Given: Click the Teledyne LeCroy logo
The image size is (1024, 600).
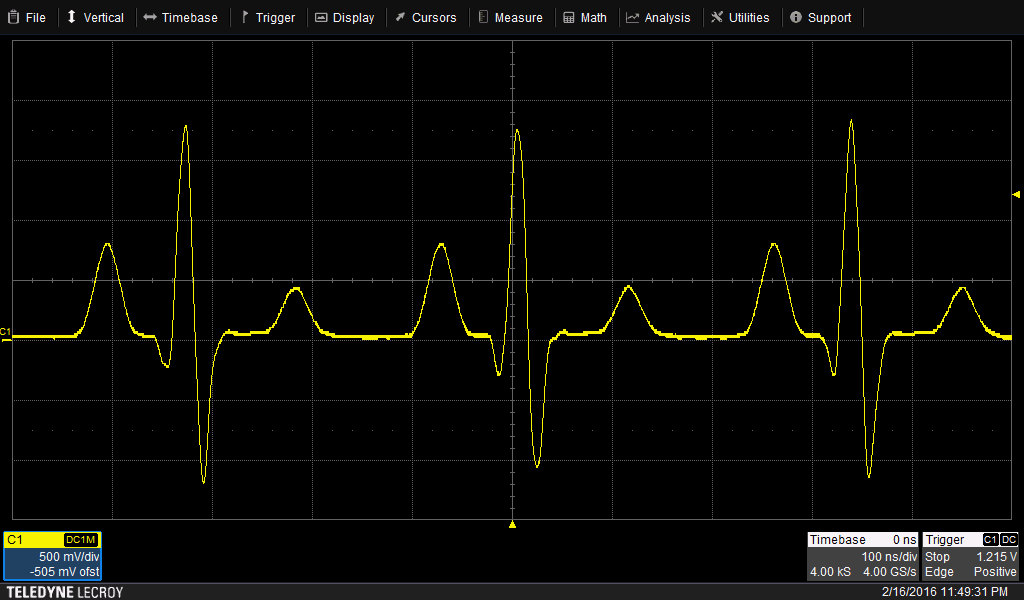Looking at the screenshot, I should click(65, 592).
